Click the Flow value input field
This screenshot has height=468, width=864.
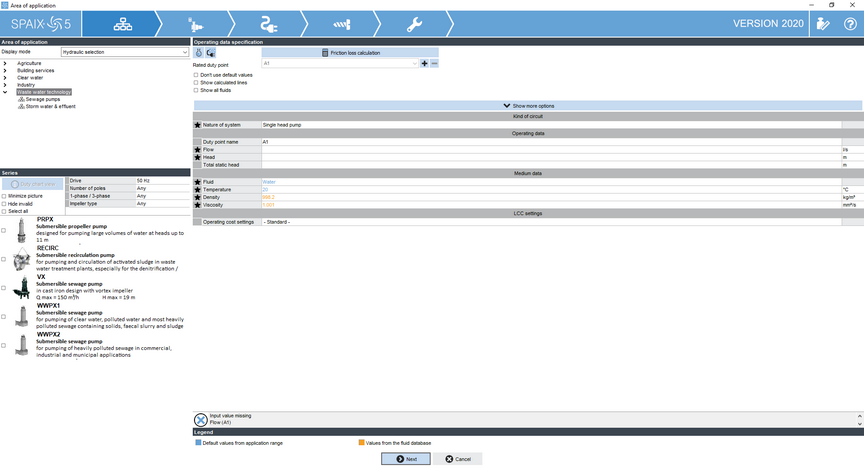[x=551, y=149]
